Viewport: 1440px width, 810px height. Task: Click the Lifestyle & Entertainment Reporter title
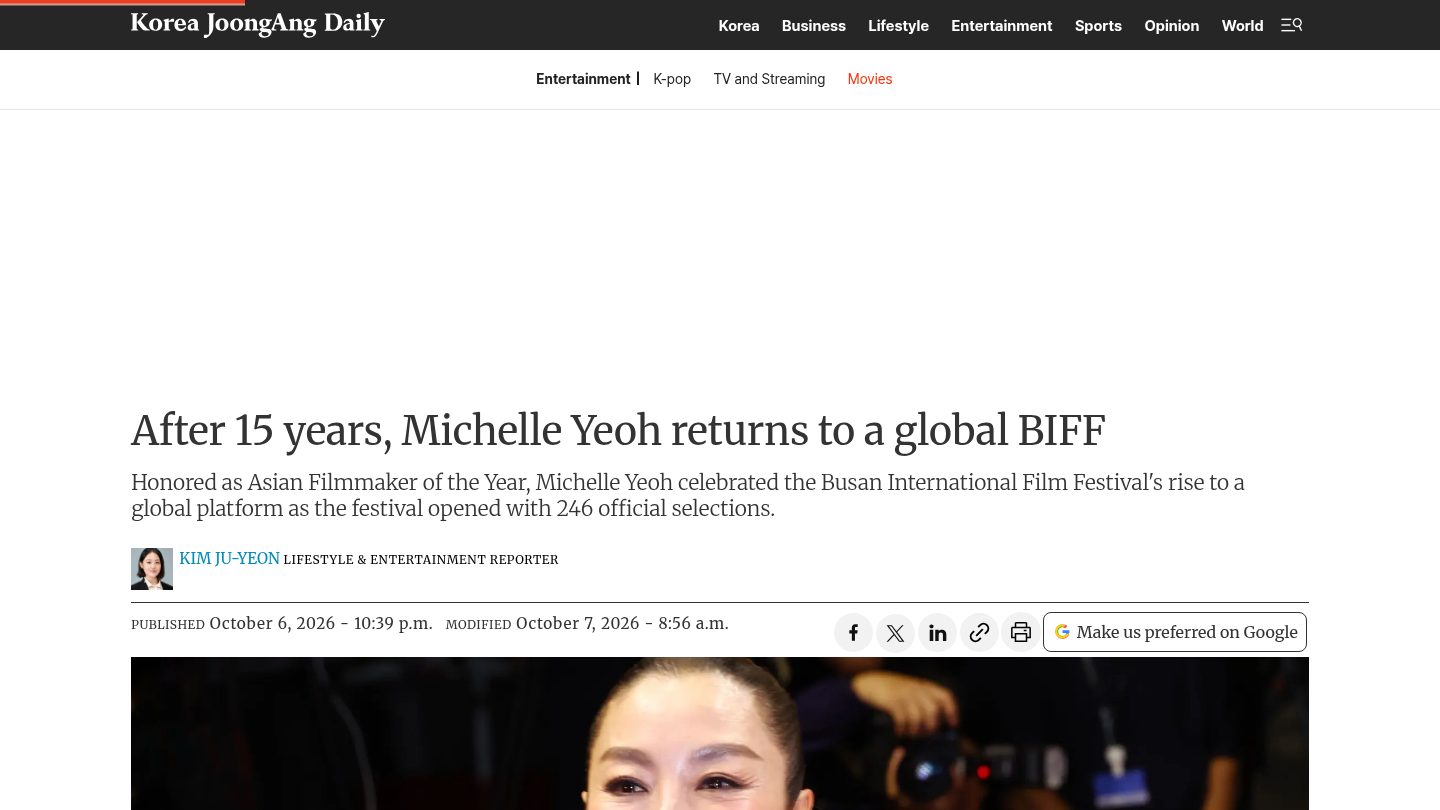(421, 560)
